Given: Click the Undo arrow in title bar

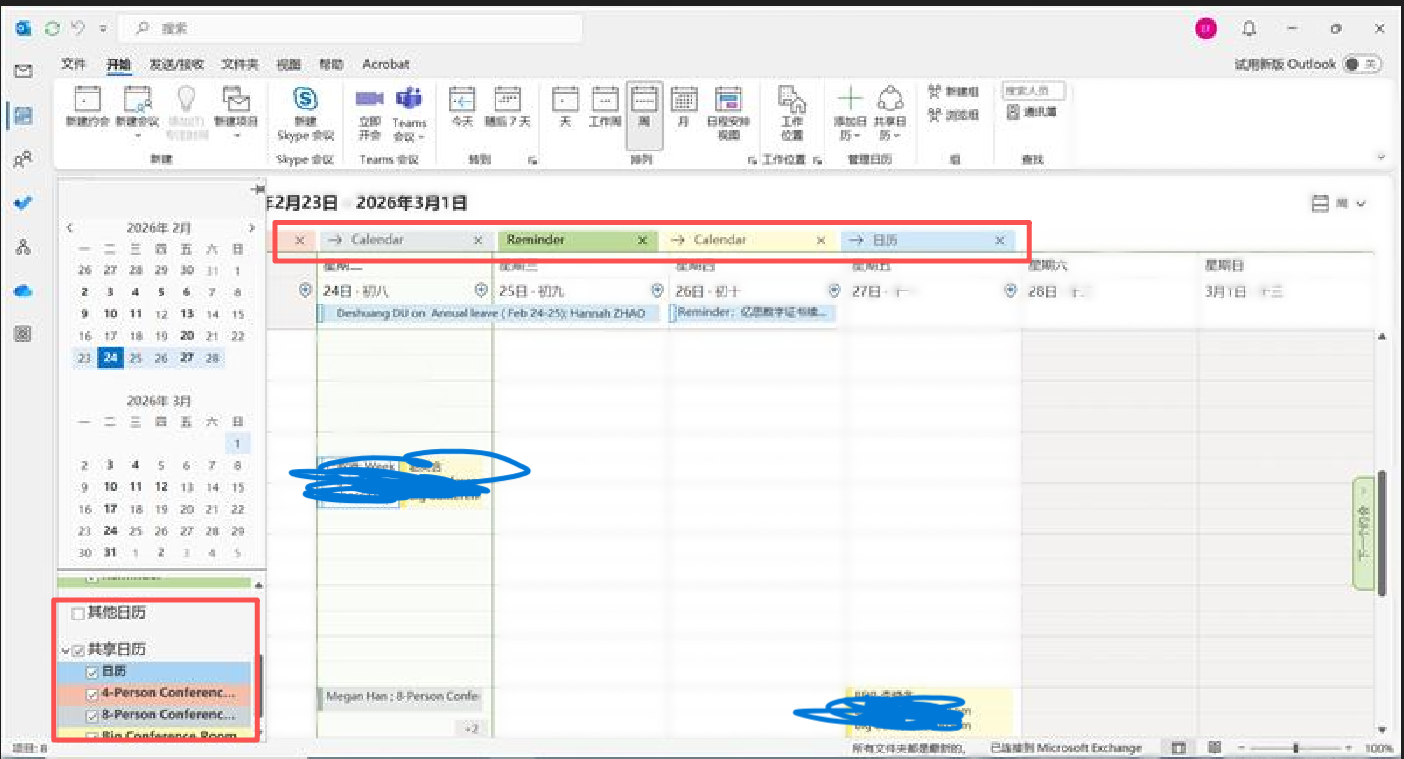Looking at the screenshot, I should pyautogui.click(x=78, y=29).
